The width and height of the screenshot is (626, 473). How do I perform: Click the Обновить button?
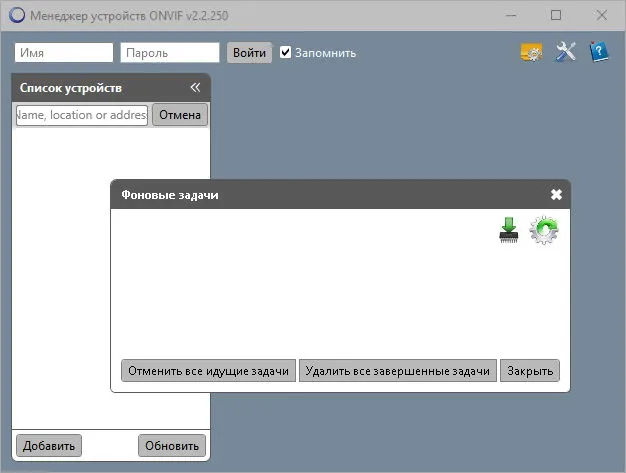(172, 445)
